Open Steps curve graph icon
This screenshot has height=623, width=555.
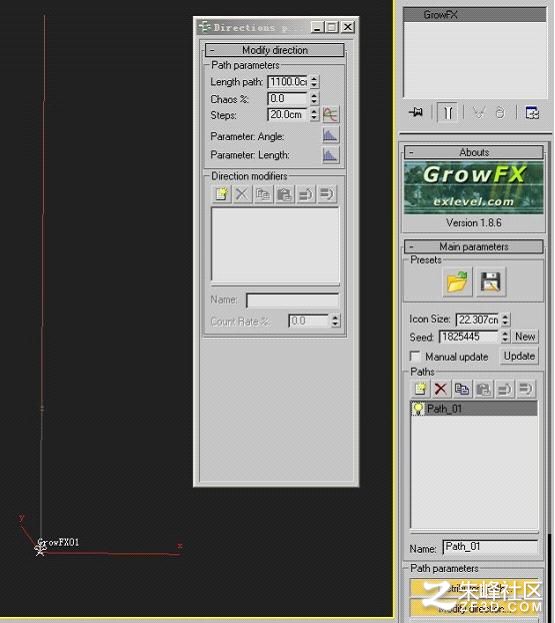(330, 114)
